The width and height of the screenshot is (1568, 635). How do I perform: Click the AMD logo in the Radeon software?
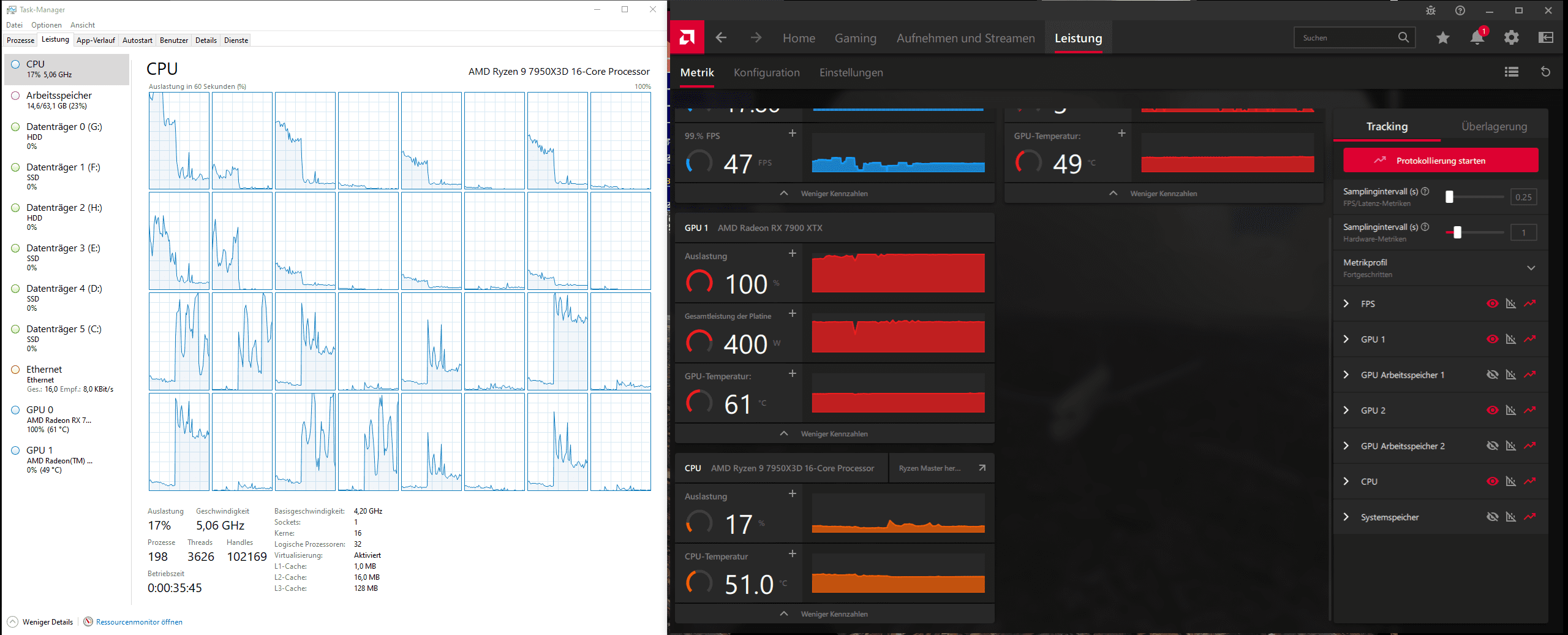[x=687, y=37]
